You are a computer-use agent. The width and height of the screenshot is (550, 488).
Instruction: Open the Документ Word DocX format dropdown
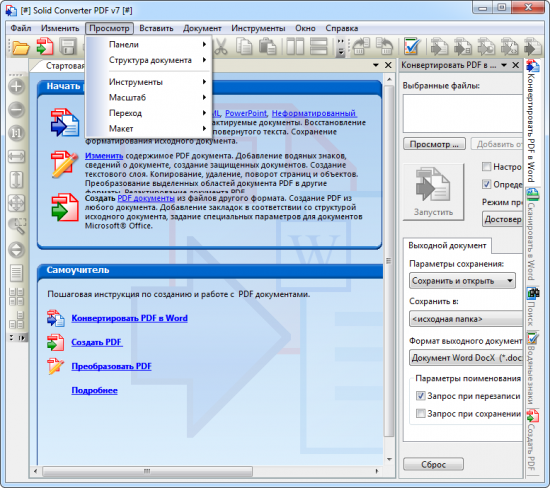click(466, 357)
